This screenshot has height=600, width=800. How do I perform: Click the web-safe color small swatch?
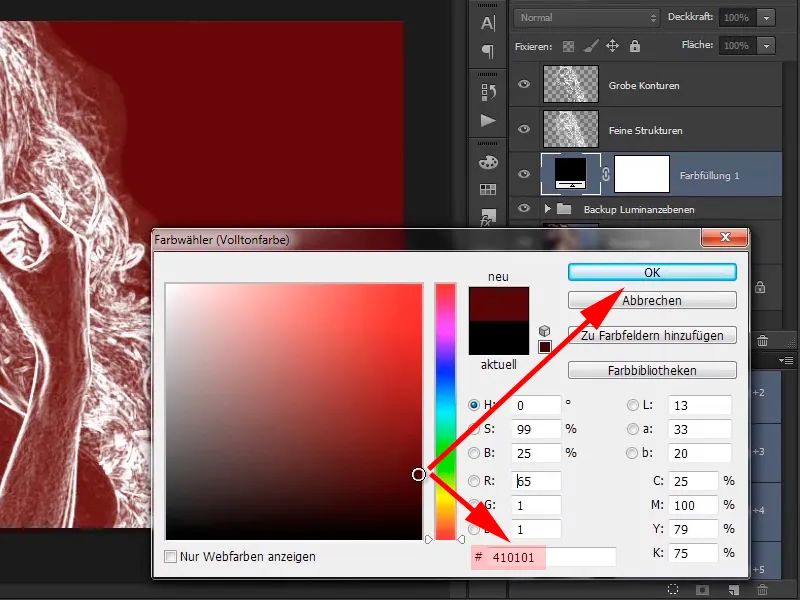tap(544, 347)
